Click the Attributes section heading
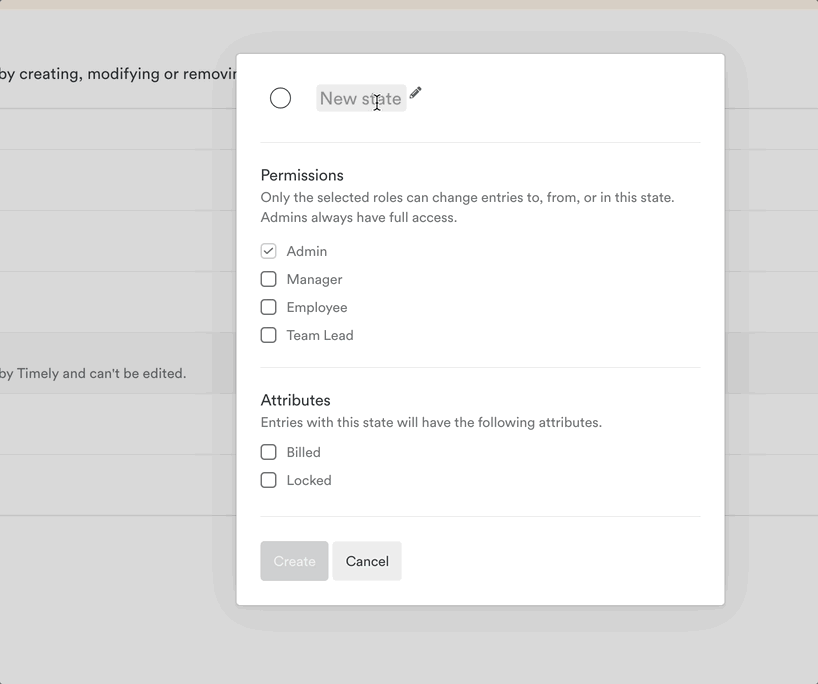 pyautogui.click(x=295, y=400)
